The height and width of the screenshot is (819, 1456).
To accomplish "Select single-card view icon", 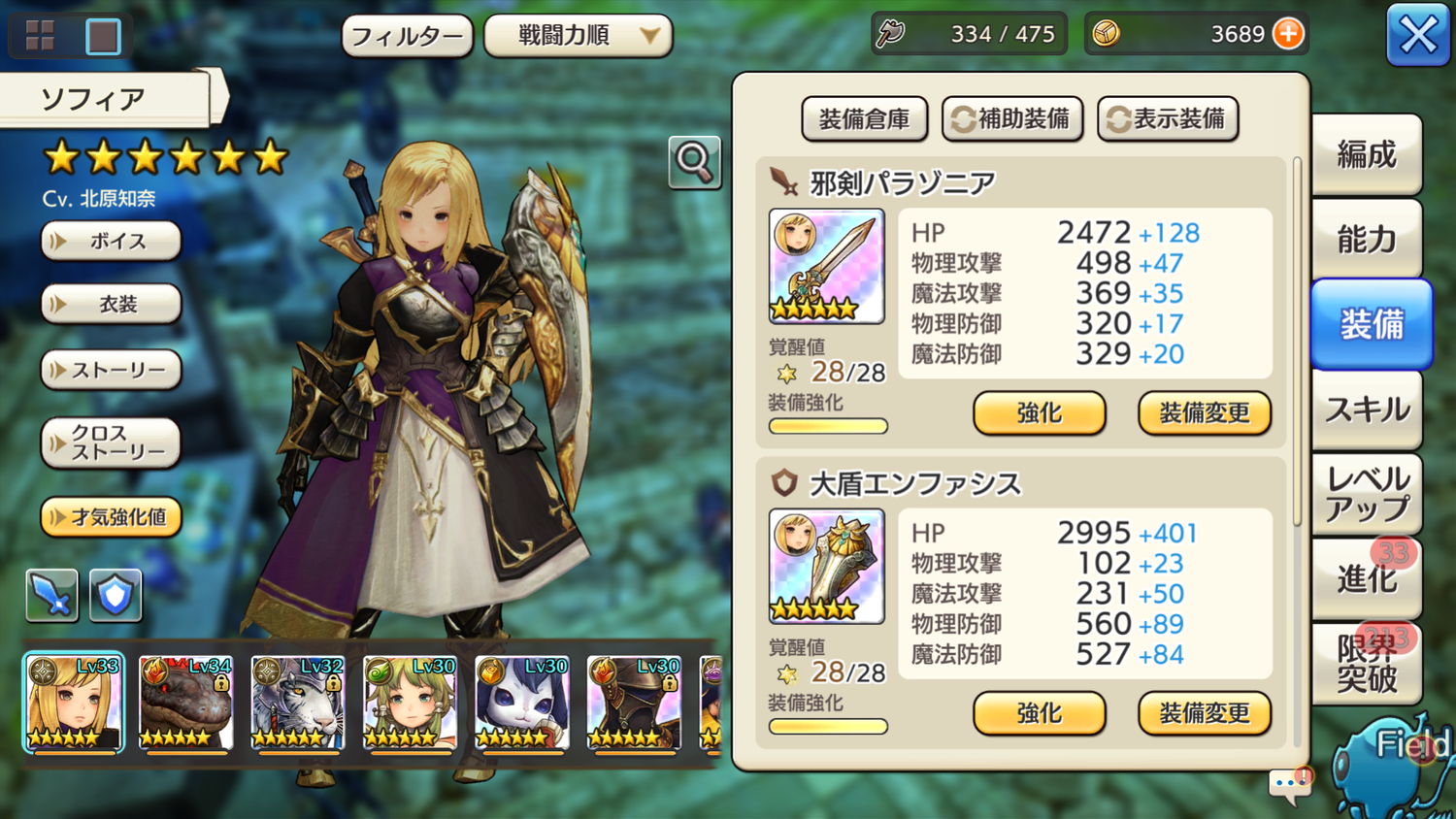I will [103, 37].
